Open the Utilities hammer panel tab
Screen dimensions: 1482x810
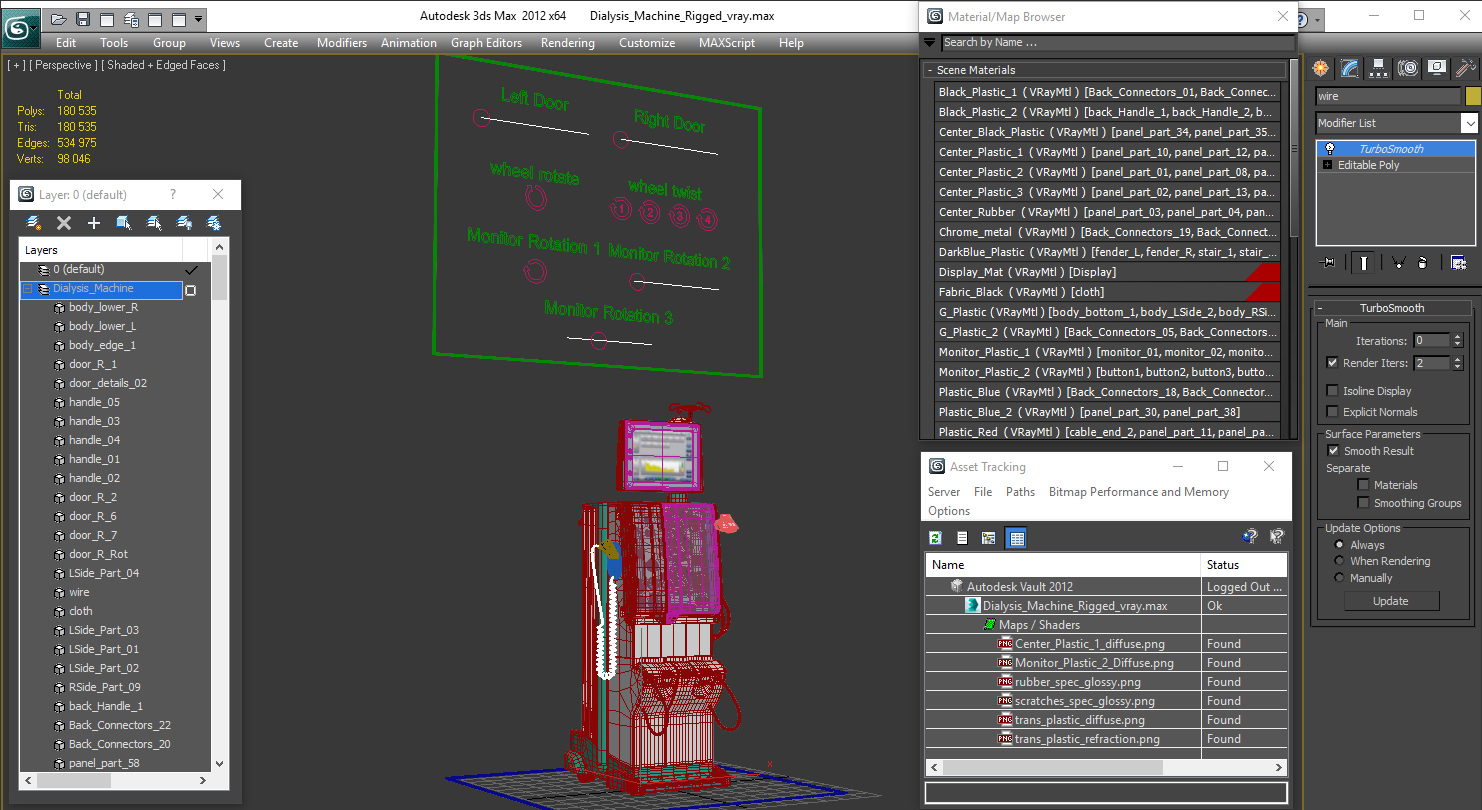[1466, 68]
